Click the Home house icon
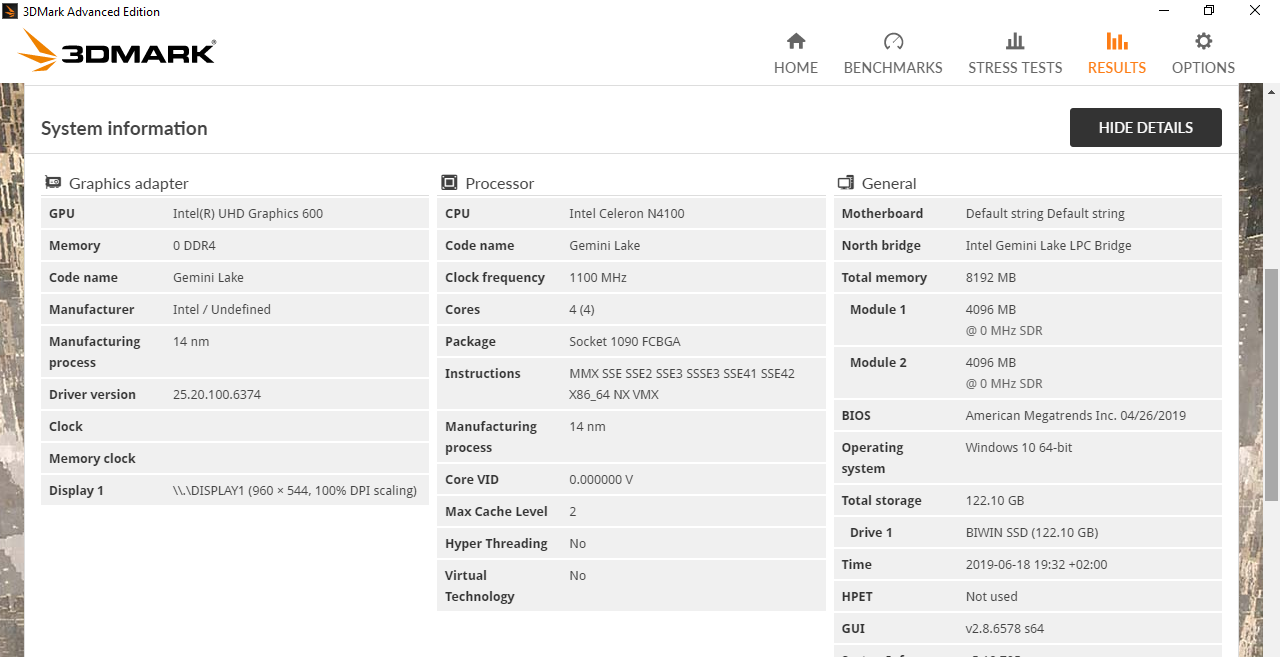 [x=796, y=41]
